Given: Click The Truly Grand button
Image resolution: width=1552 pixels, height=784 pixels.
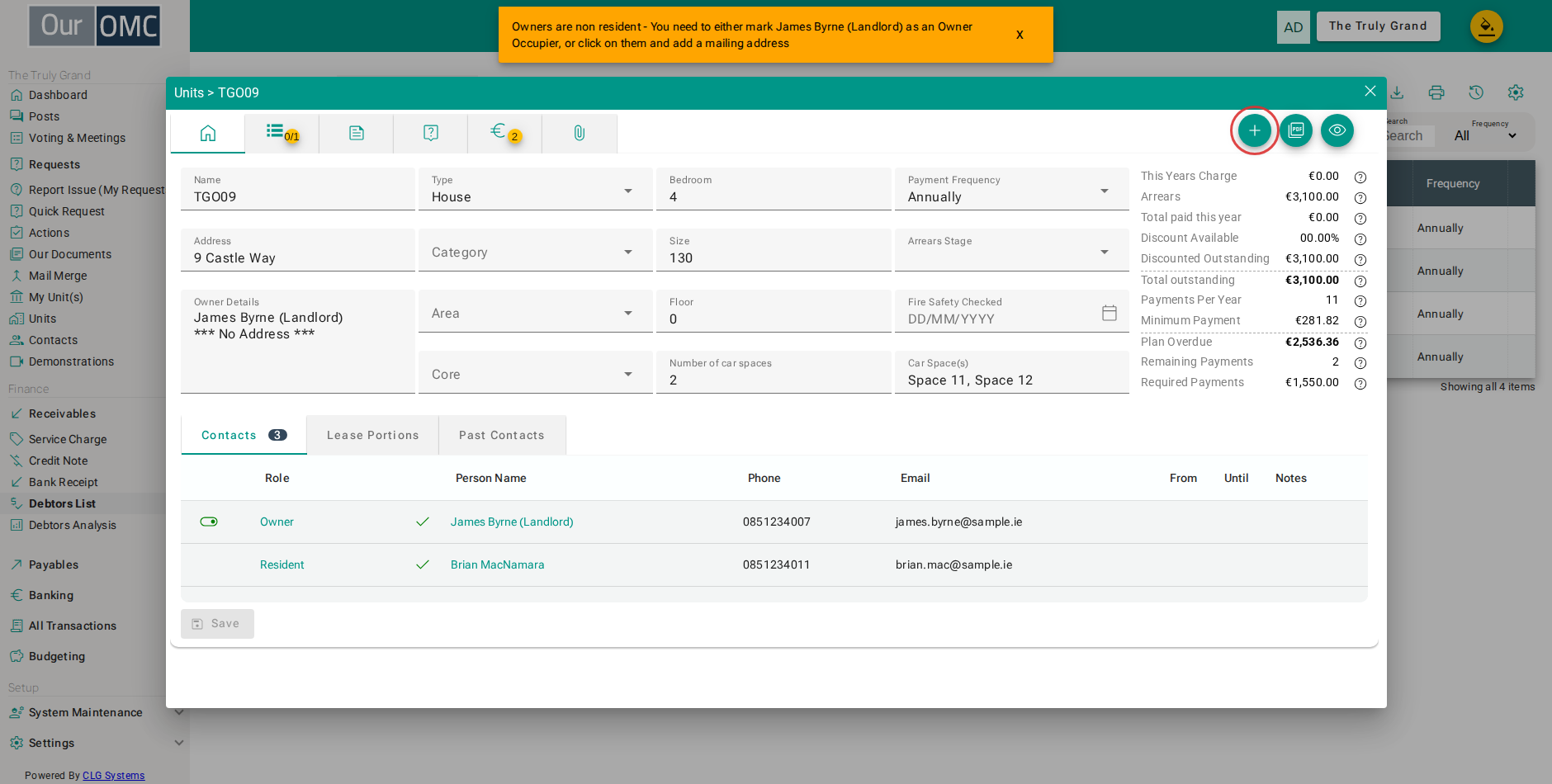Looking at the screenshot, I should [1378, 26].
